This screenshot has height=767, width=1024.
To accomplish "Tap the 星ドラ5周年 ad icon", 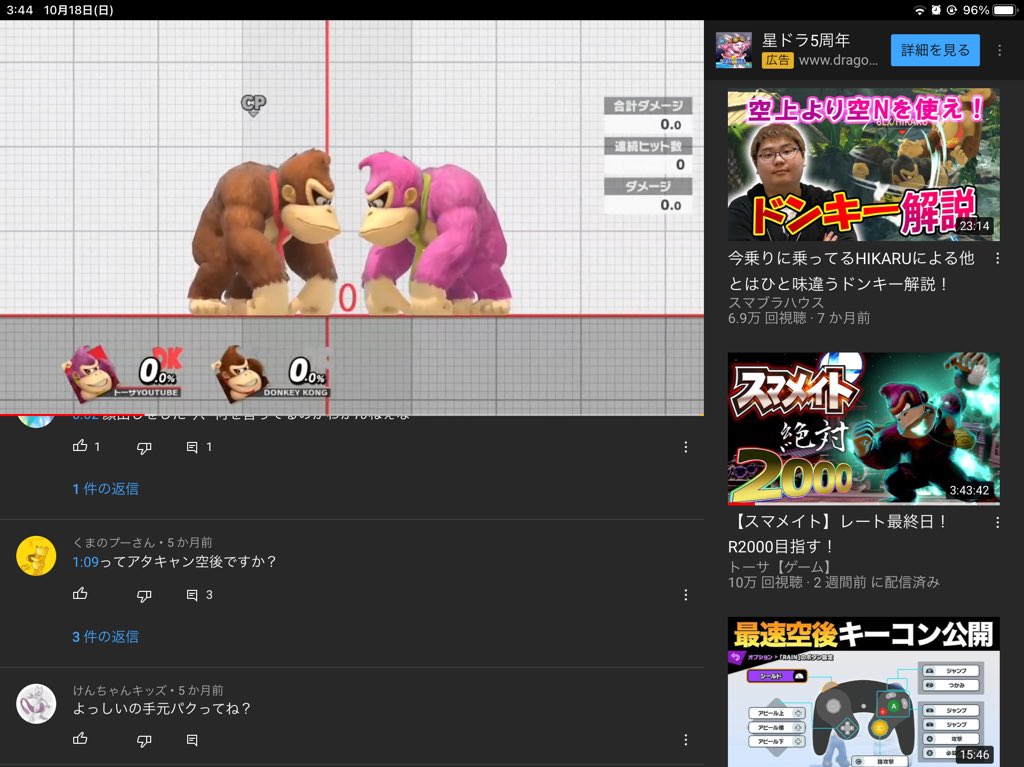I will click(733, 50).
